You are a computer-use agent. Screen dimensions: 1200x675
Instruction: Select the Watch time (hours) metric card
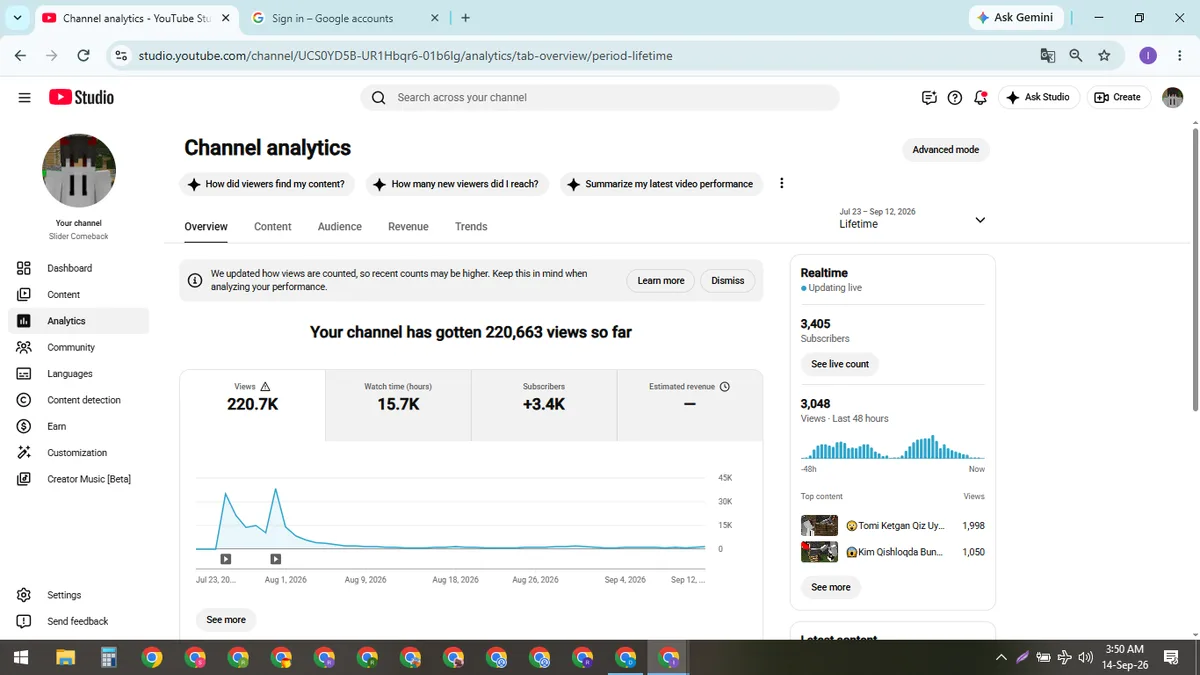tap(398, 405)
